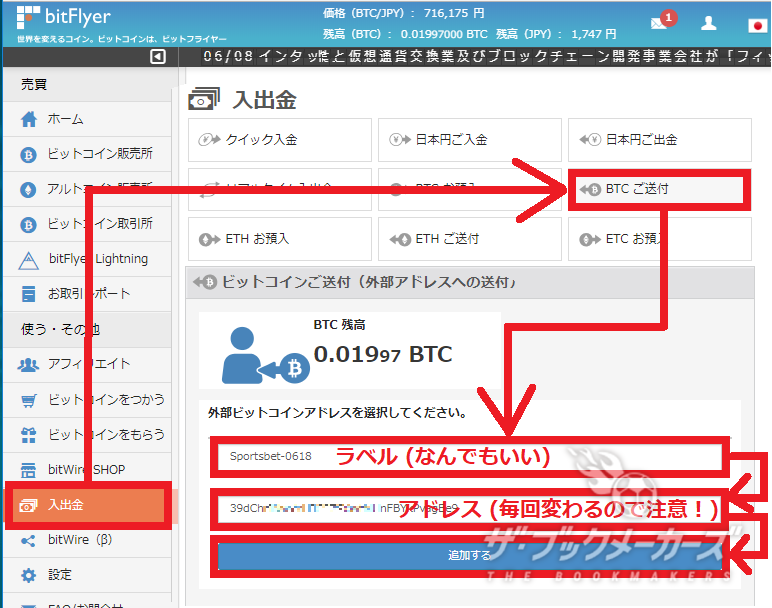Click the アフィリエイト people icon

pos(29,364)
